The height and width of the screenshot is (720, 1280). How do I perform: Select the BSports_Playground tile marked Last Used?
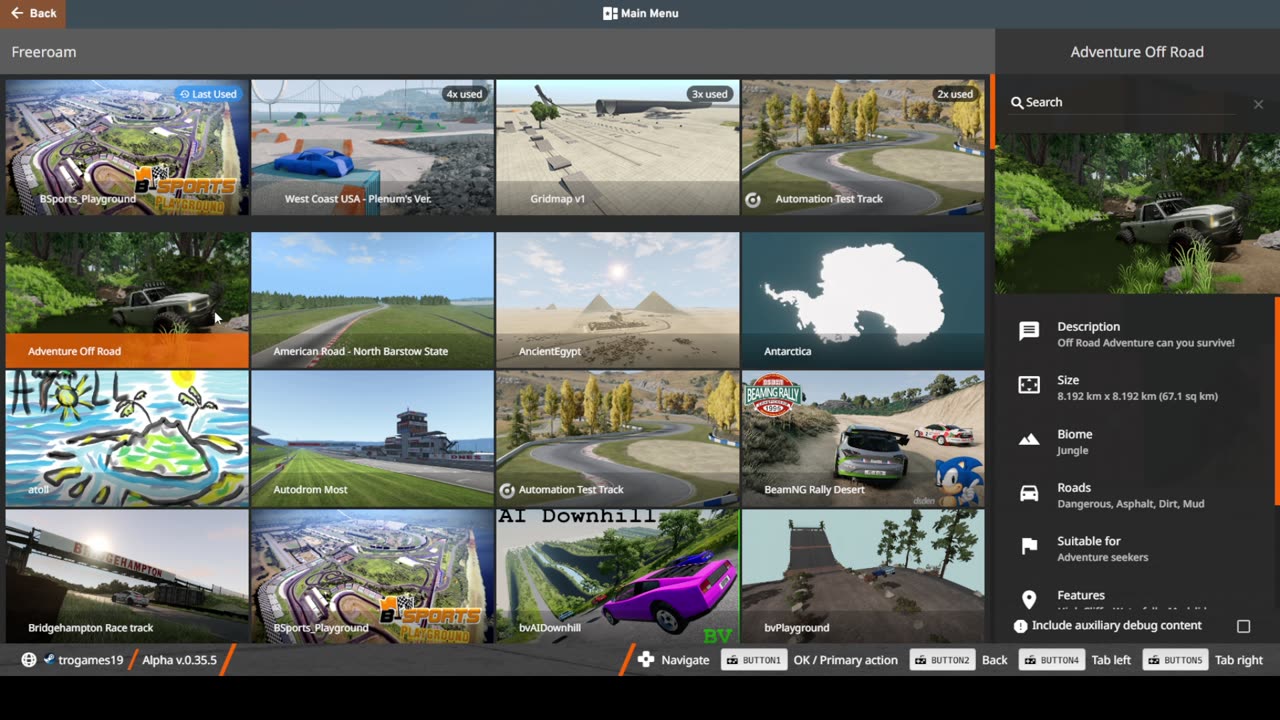point(127,147)
